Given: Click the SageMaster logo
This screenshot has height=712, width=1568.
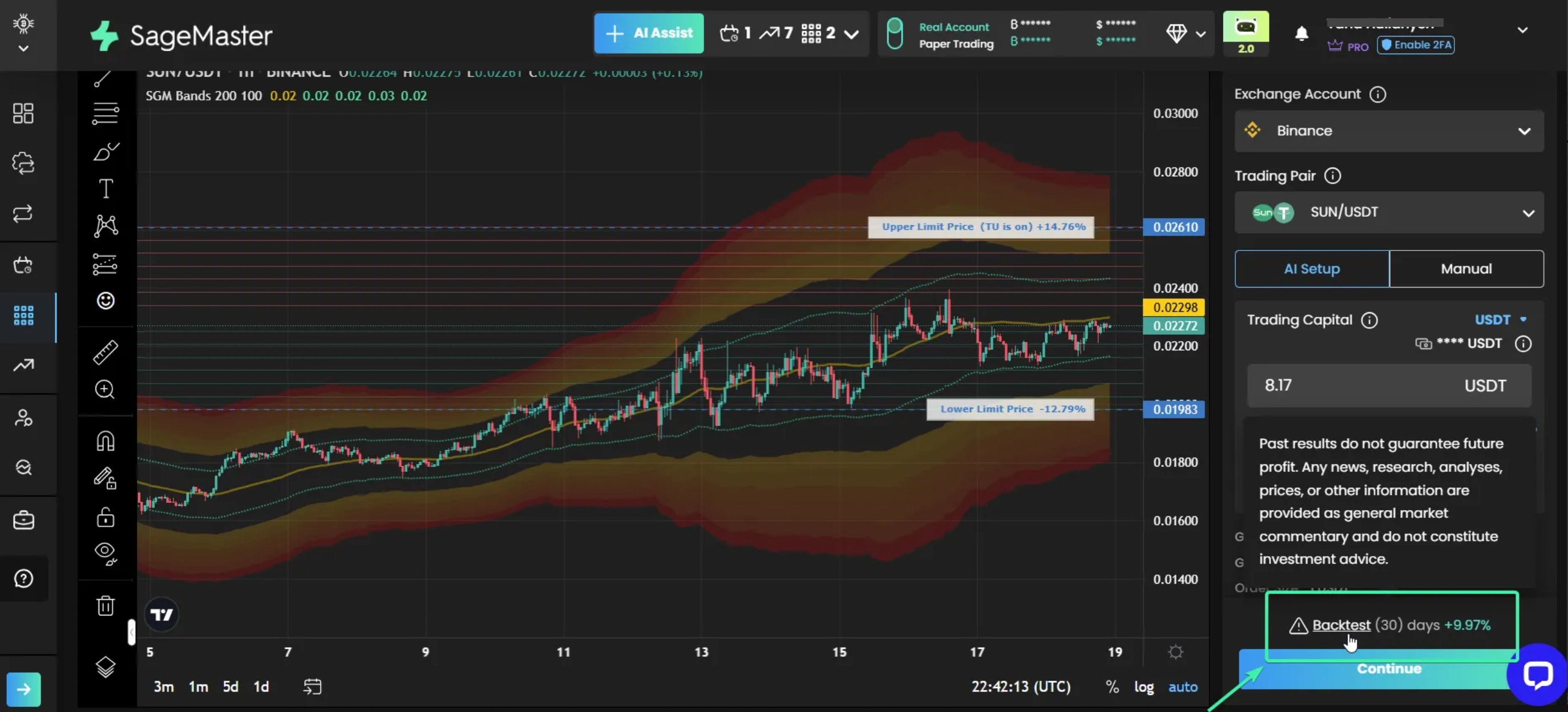Looking at the screenshot, I should pos(181,35).
